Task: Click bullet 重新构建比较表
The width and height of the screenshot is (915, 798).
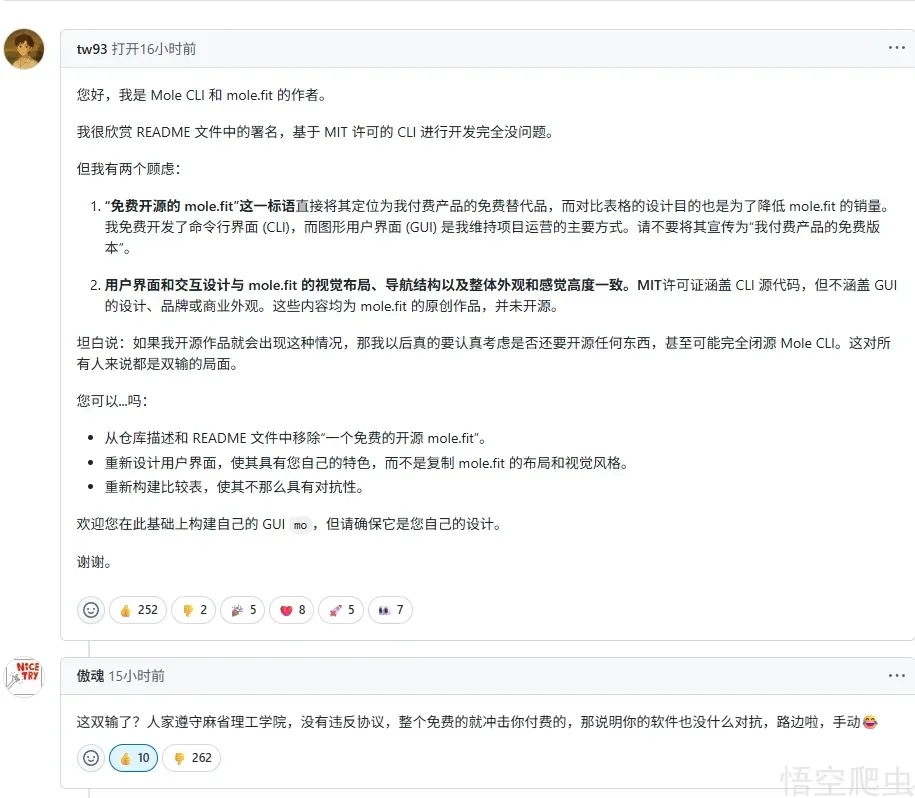Action: pos(234,487)
